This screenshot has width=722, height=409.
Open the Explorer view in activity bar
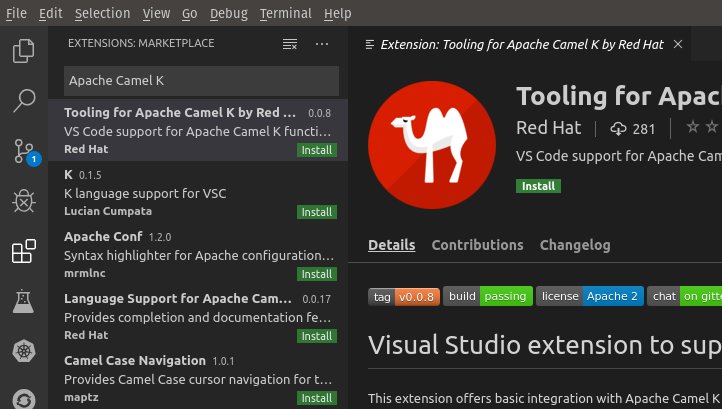(x=23, y=51)
